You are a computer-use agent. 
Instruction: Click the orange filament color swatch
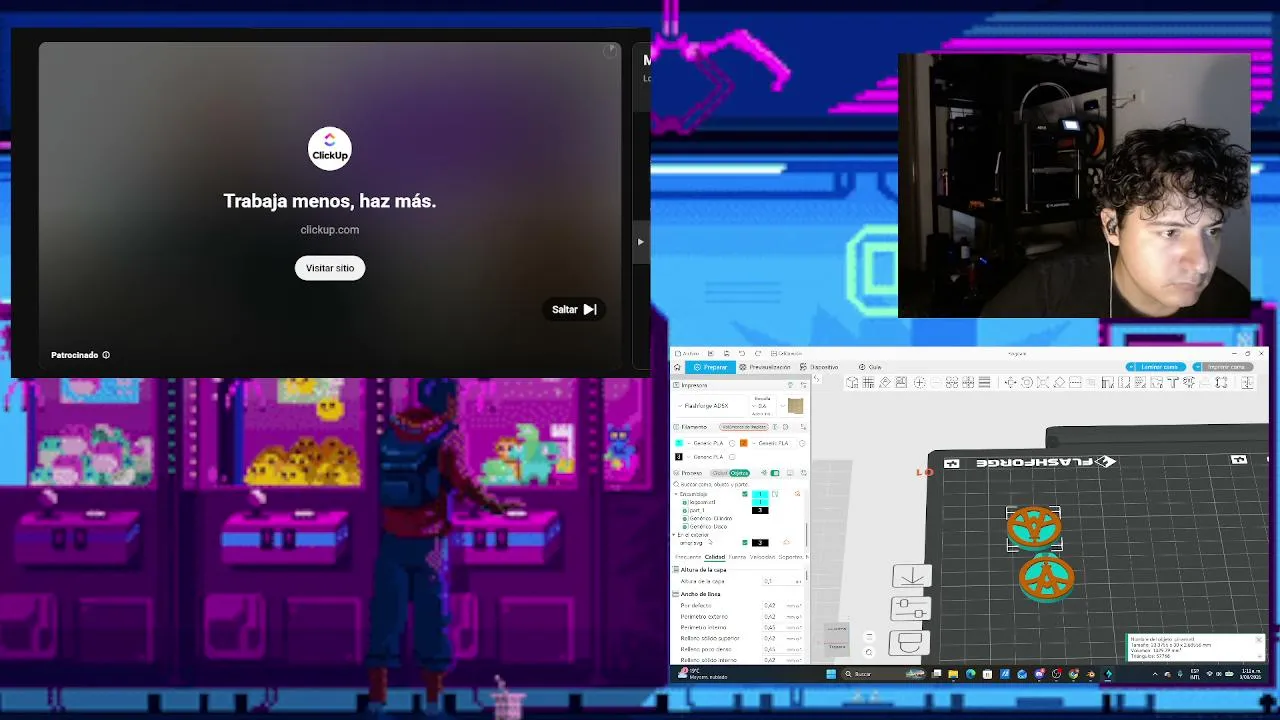pos(743,443)
